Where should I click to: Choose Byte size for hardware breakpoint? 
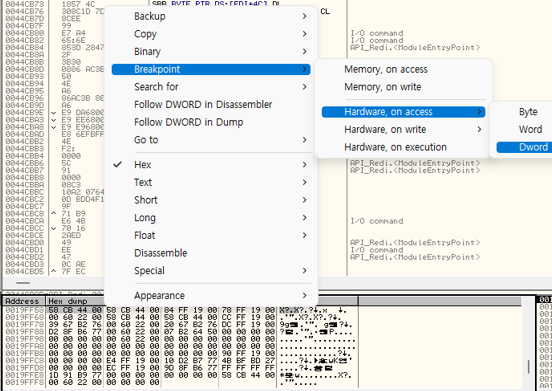pyautogui.click(x=528, y=112)
